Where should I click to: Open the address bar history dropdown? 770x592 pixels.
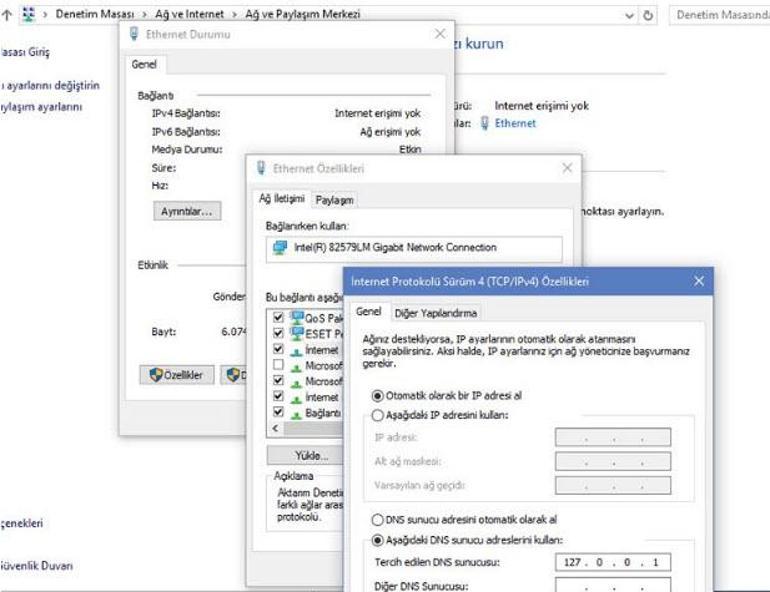click(657, 15)
